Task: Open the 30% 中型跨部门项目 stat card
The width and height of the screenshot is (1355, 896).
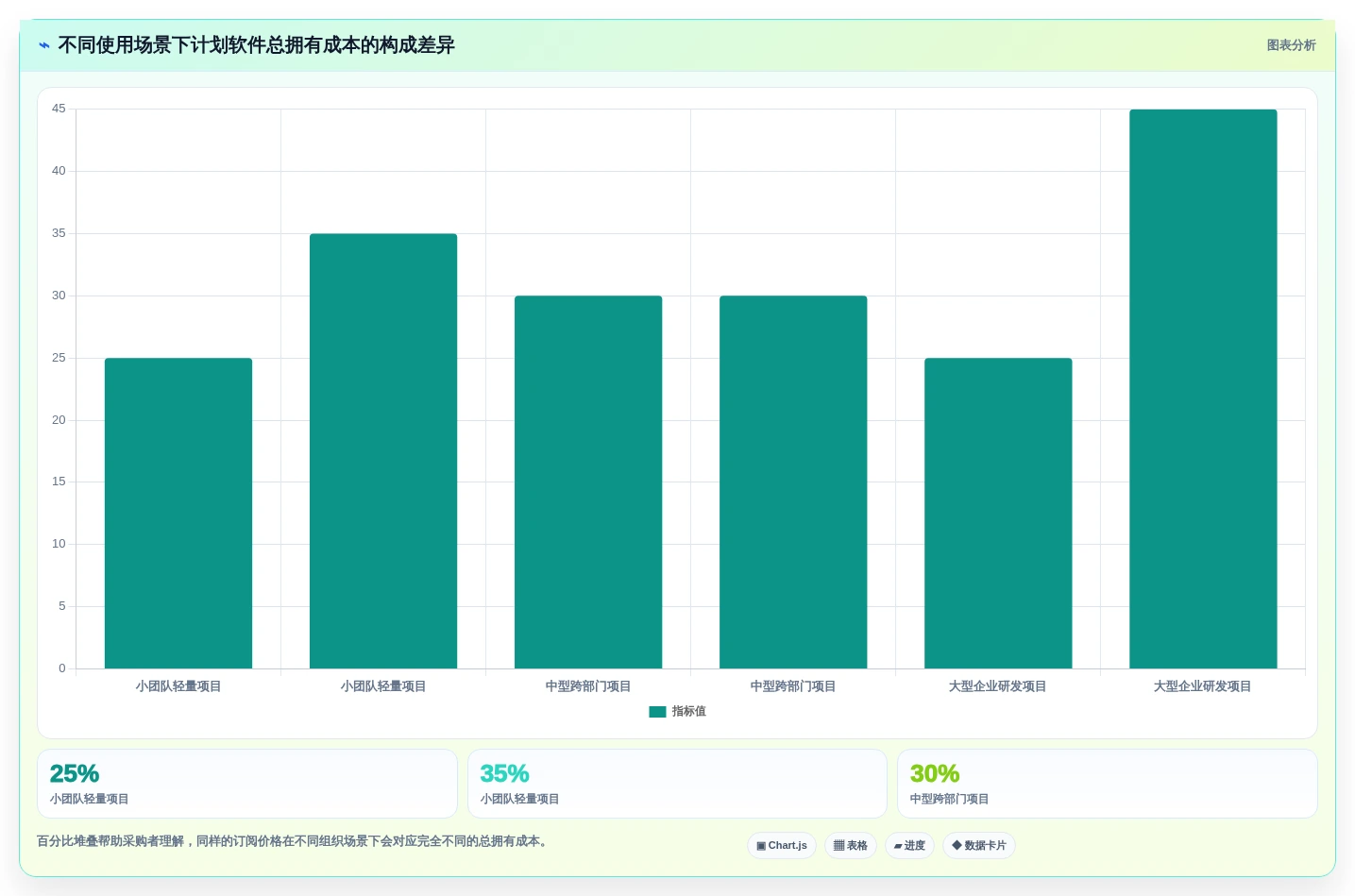Action: click(x=1108, y=784)
